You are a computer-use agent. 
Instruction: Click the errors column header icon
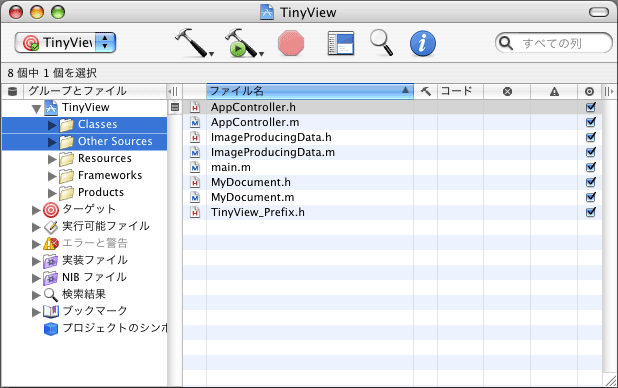(507, 91)
